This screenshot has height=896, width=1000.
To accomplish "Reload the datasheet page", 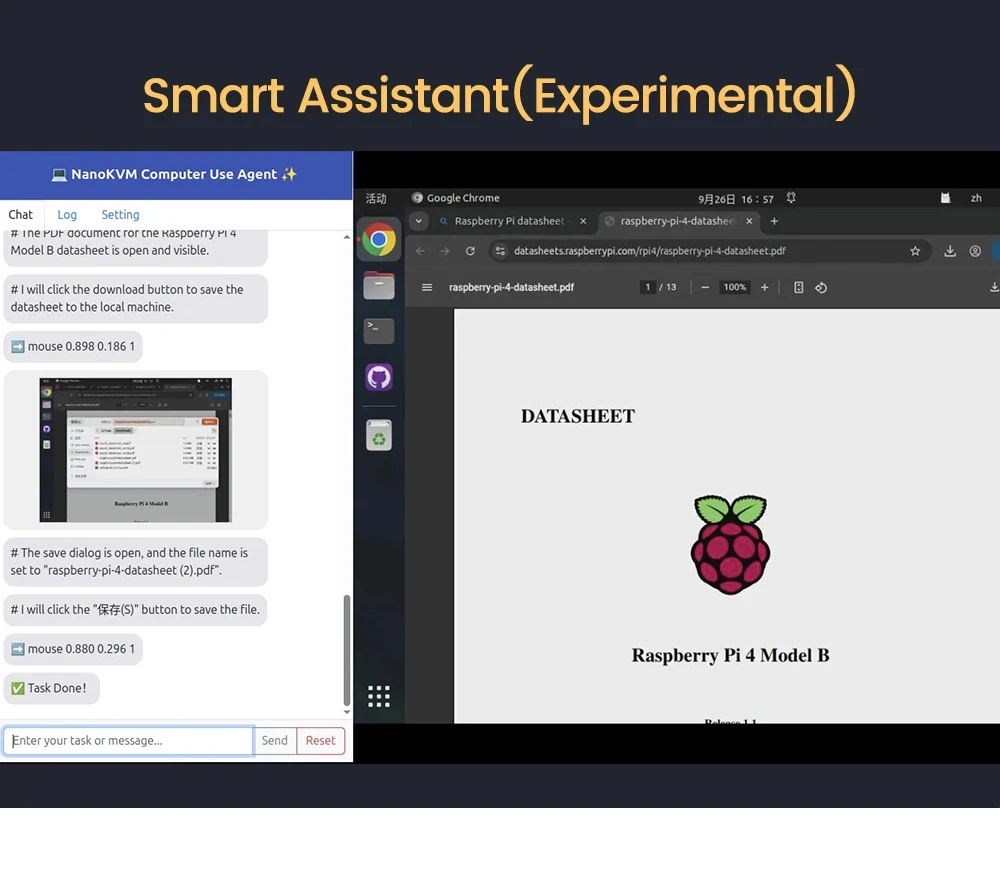I will 470,251.
